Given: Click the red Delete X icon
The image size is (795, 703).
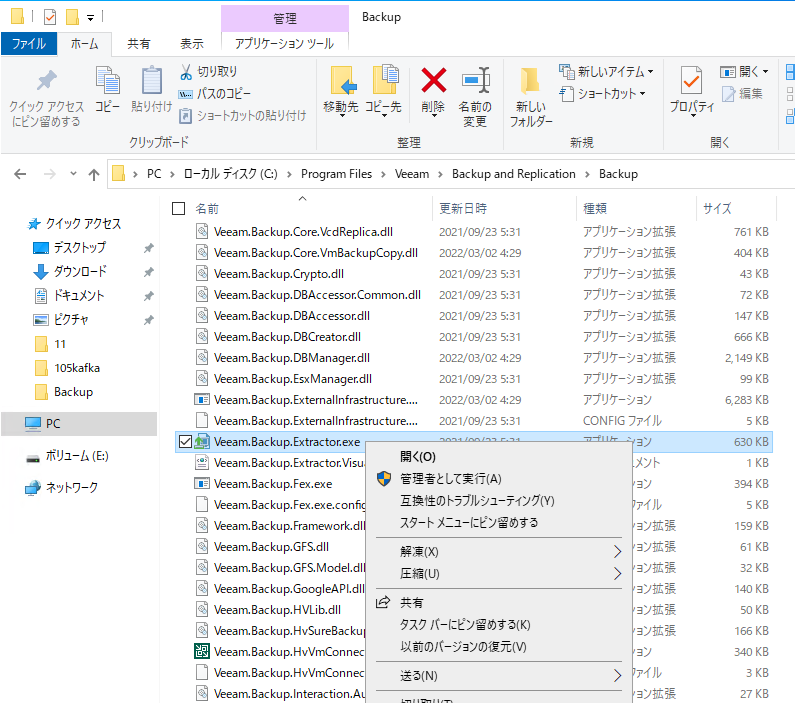Looking at the screenshot, I should coord(433,80).
